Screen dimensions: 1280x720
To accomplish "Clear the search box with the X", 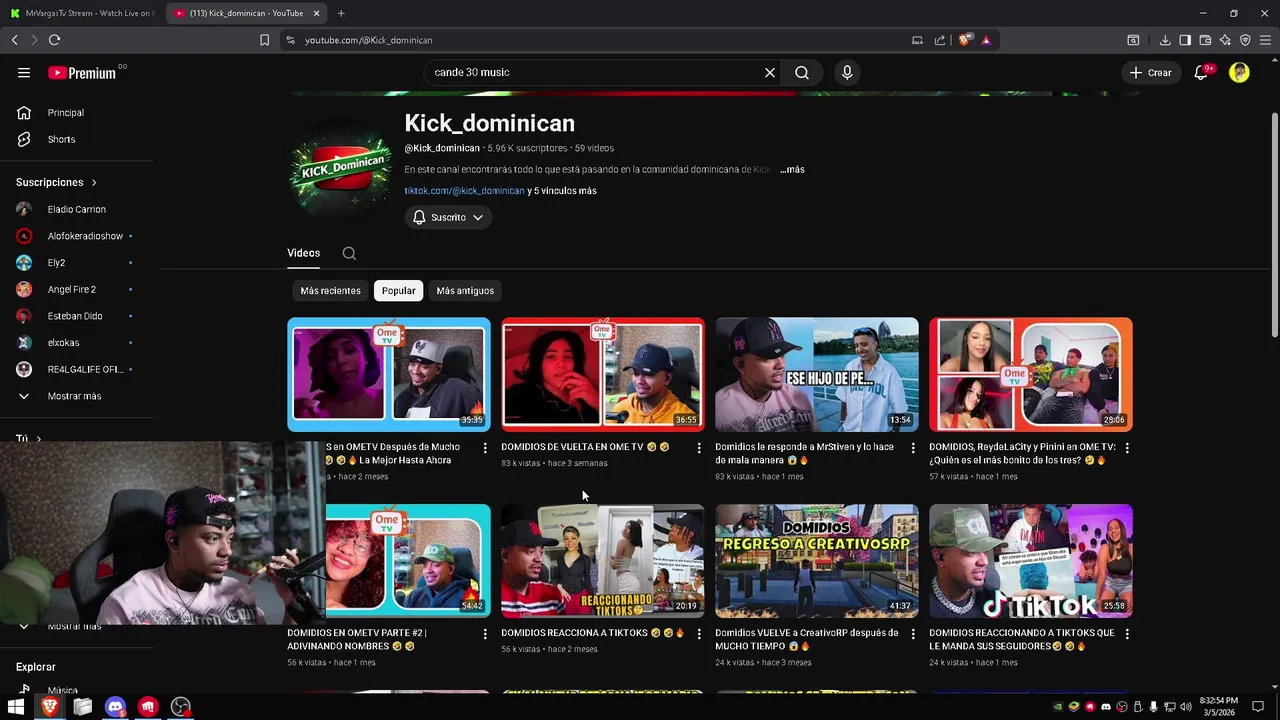I will [770, 73].
